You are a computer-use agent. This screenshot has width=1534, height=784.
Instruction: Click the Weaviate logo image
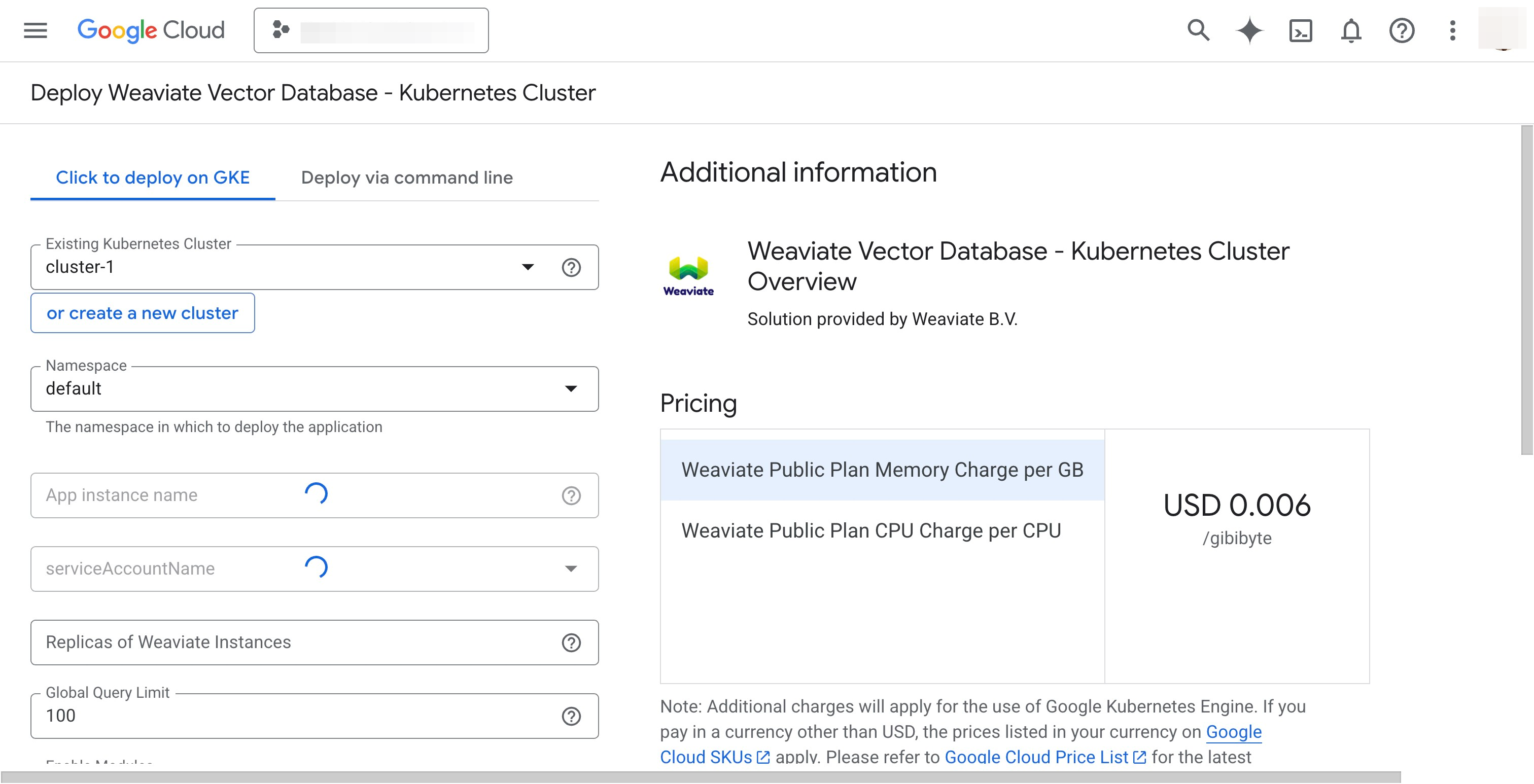[688, 276]
